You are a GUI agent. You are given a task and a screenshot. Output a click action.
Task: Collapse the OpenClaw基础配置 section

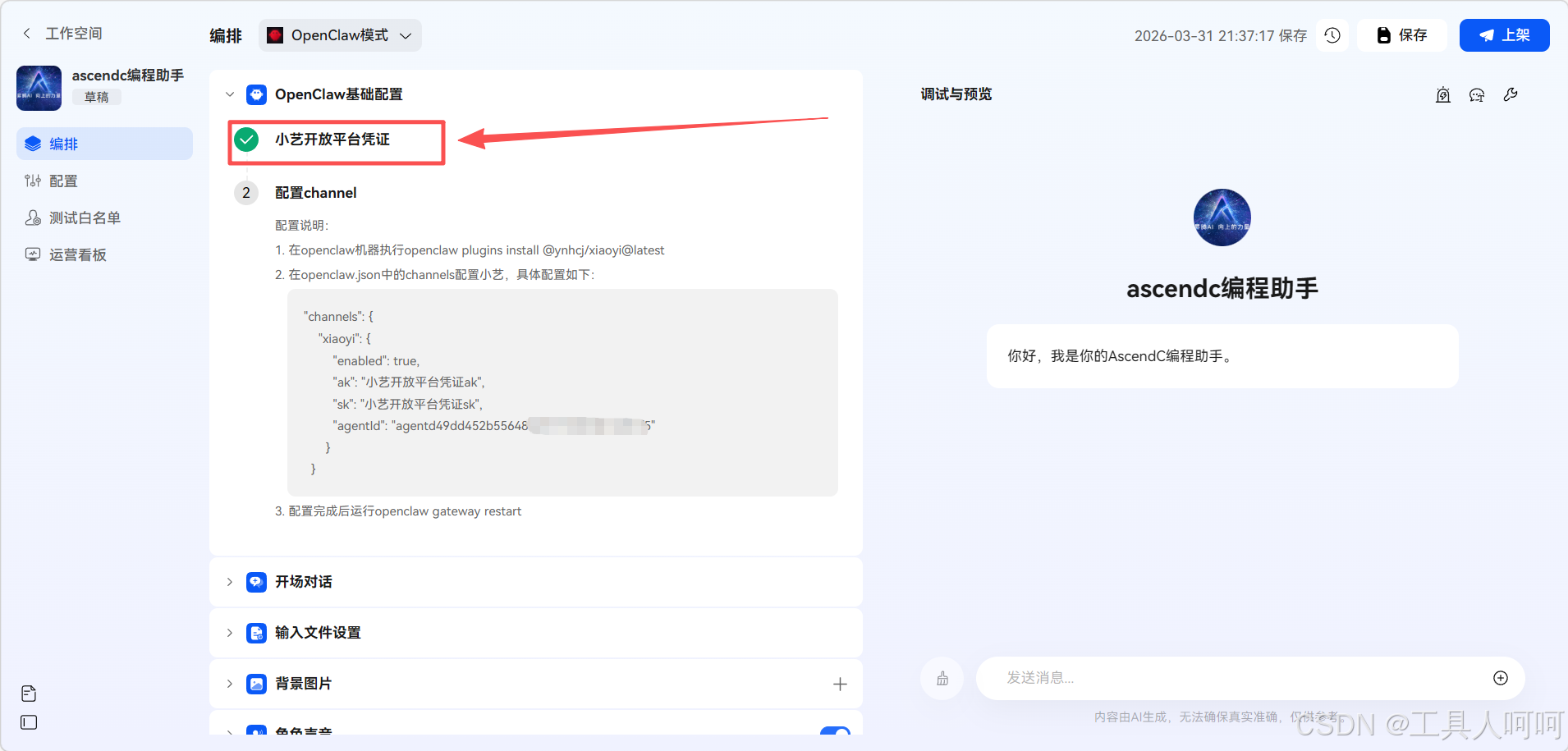tap(230, 94)
